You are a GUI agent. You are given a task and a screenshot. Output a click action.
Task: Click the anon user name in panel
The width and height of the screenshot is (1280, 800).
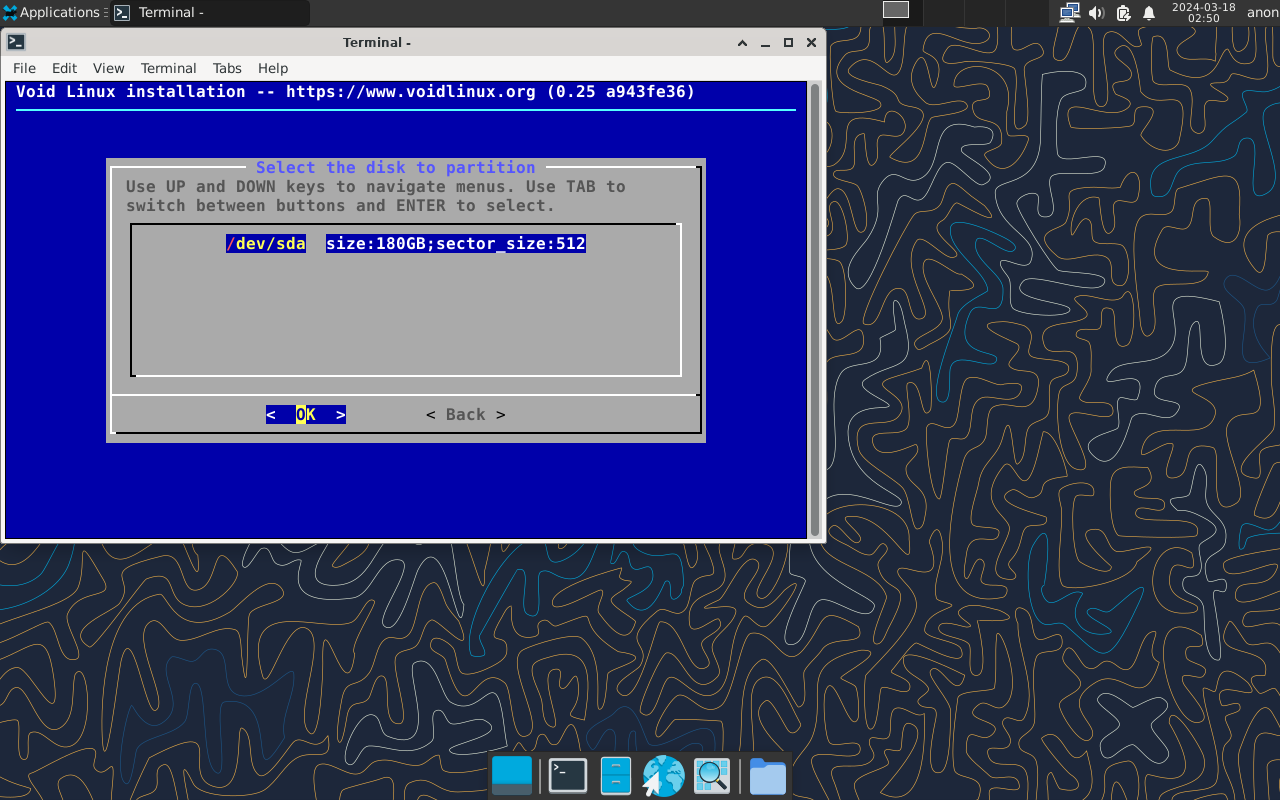point(1262,13)
